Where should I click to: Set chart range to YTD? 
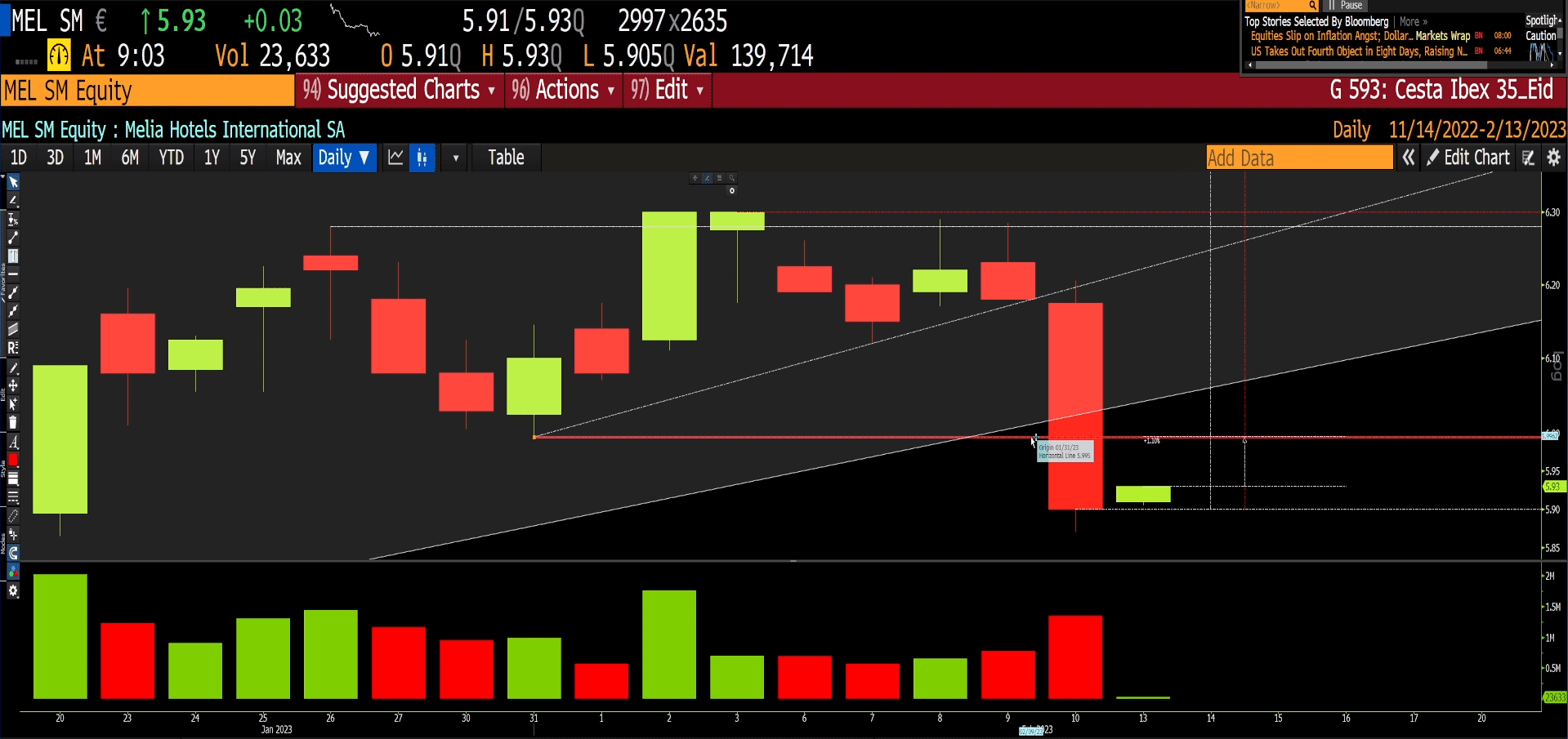[171, 158]
